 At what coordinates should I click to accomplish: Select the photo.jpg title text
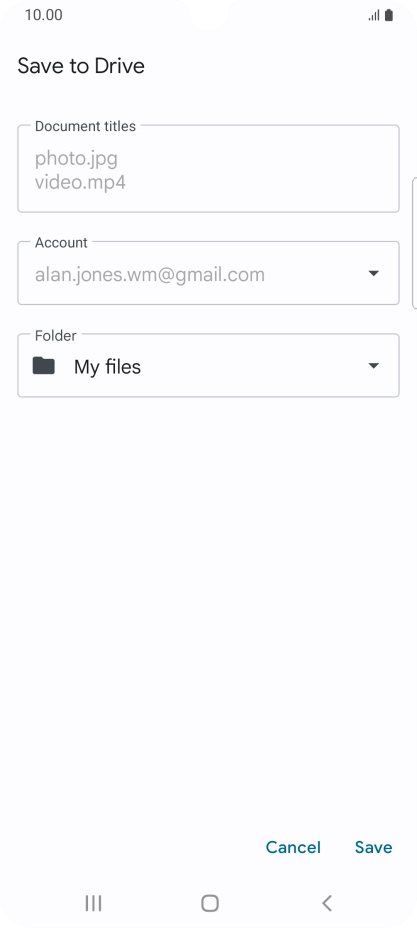(x=76, y=159)
